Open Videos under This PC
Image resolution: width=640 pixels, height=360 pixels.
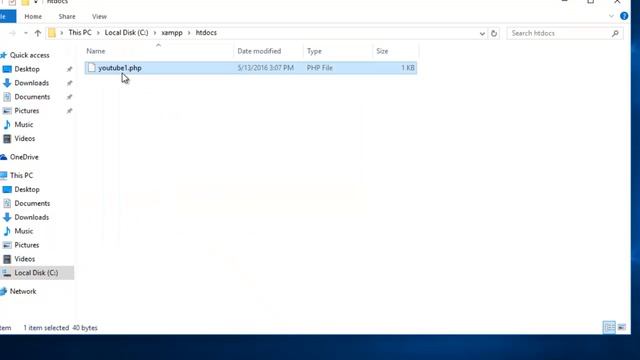(24, 259)
